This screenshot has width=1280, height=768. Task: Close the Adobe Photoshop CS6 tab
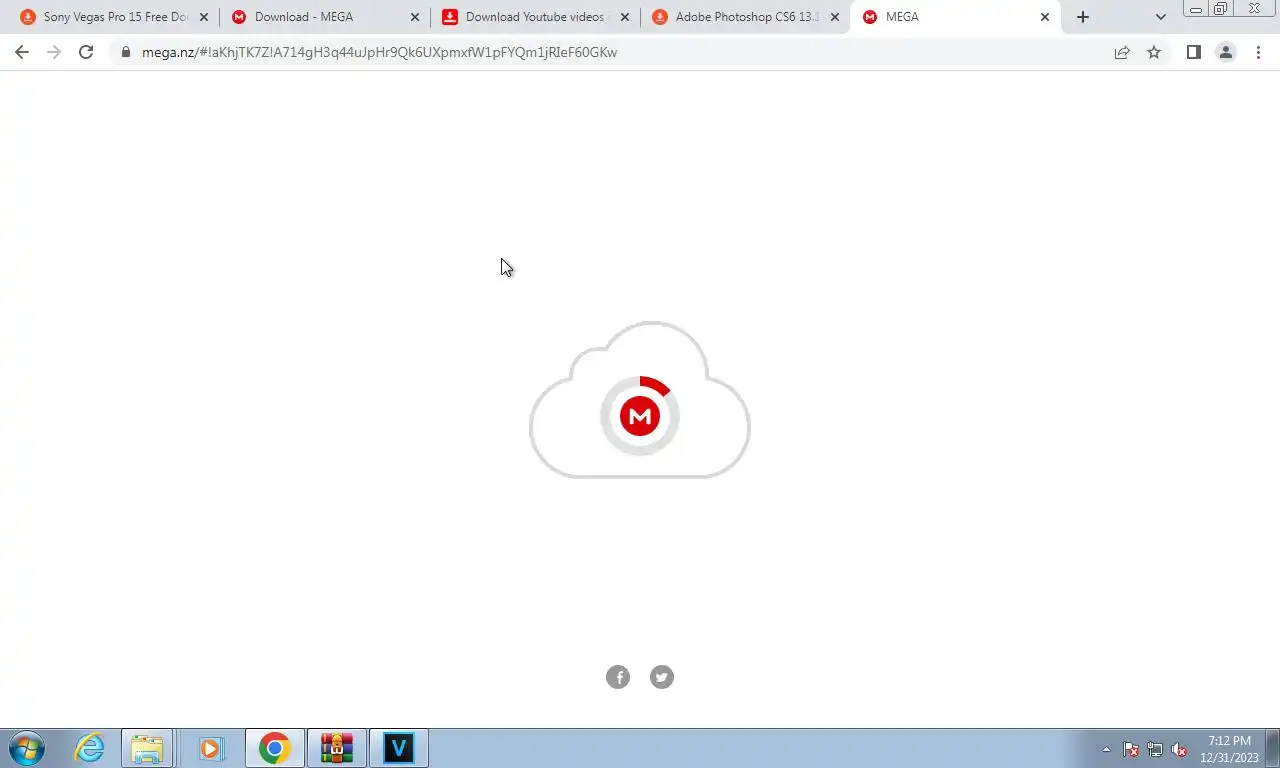(x=835, y=17)
